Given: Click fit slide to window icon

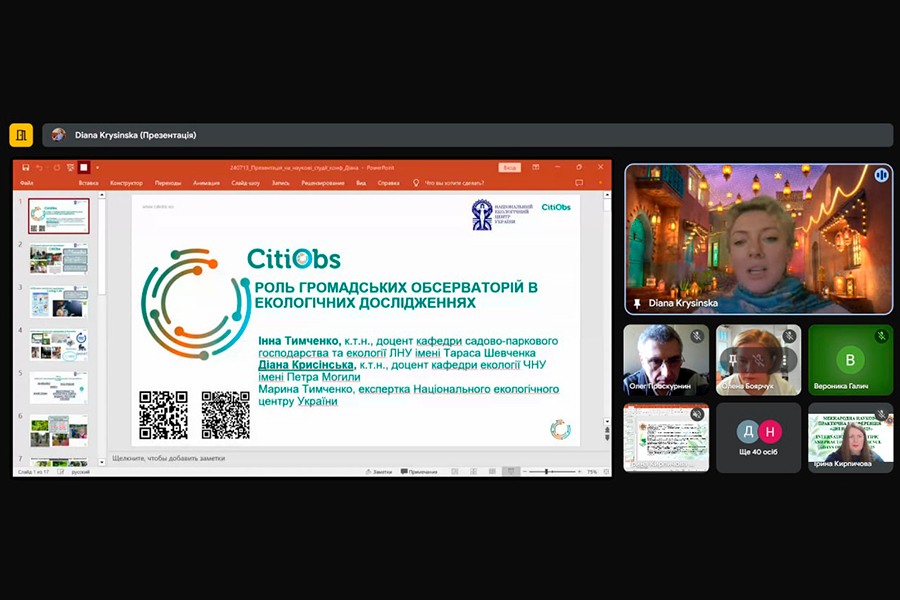Looking at the screenshot, I should [606, 472].
